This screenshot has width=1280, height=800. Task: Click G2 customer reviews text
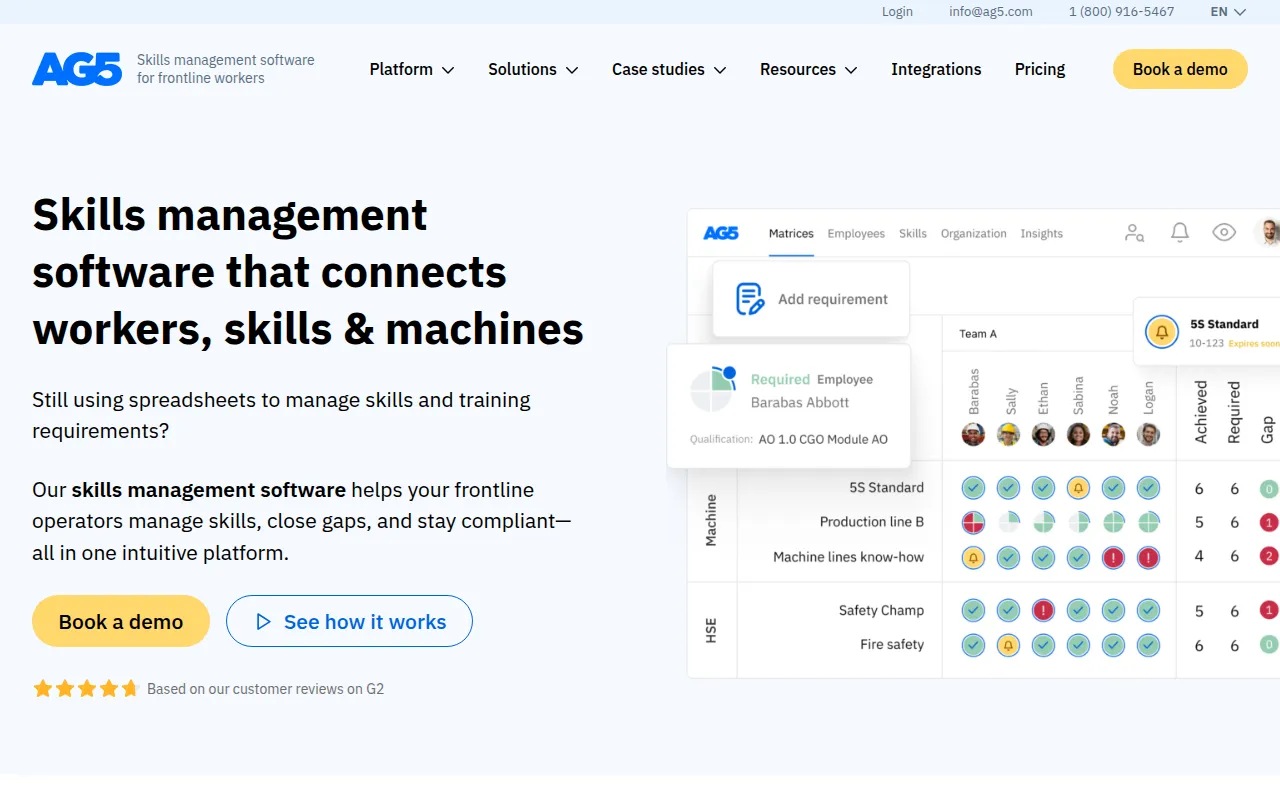pos(265,689)
